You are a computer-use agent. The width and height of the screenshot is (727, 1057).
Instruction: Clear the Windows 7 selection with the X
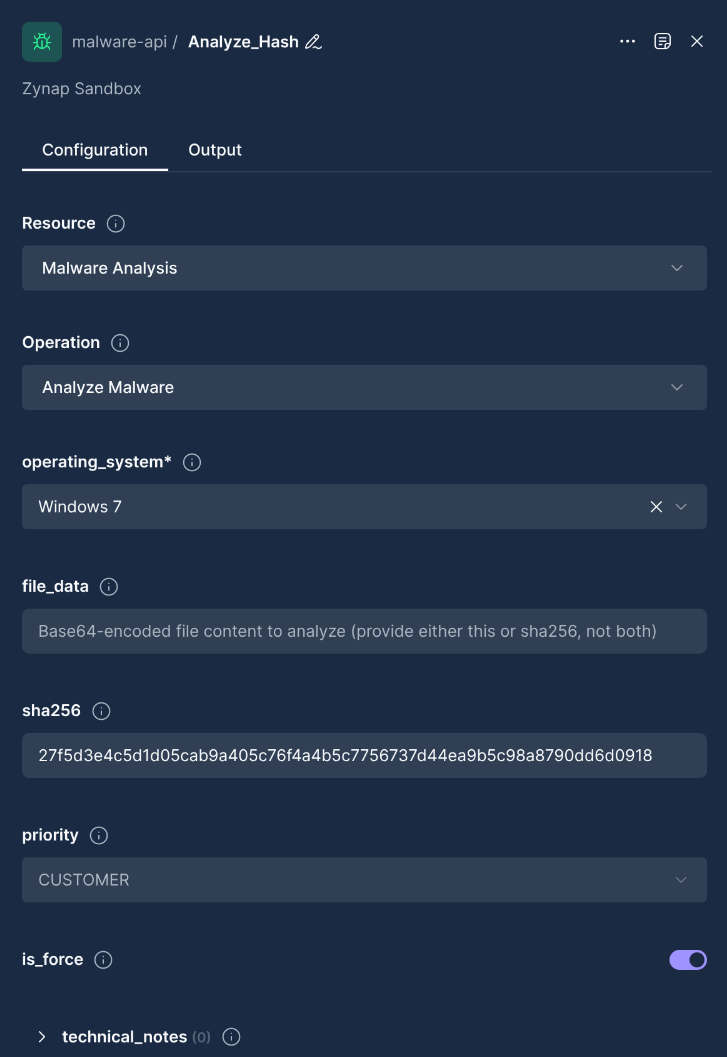[x=656, y=507]
